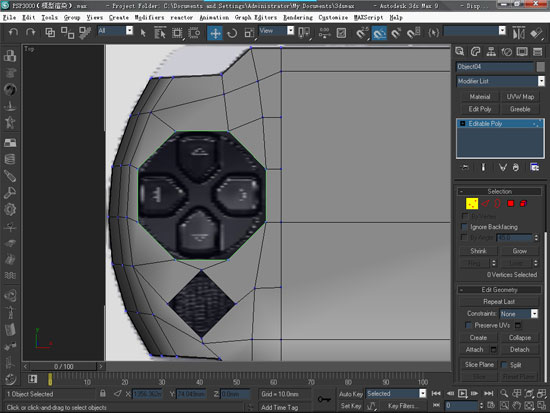
Task: Click the Slice Plane button
Action: (x=479, y=365)
